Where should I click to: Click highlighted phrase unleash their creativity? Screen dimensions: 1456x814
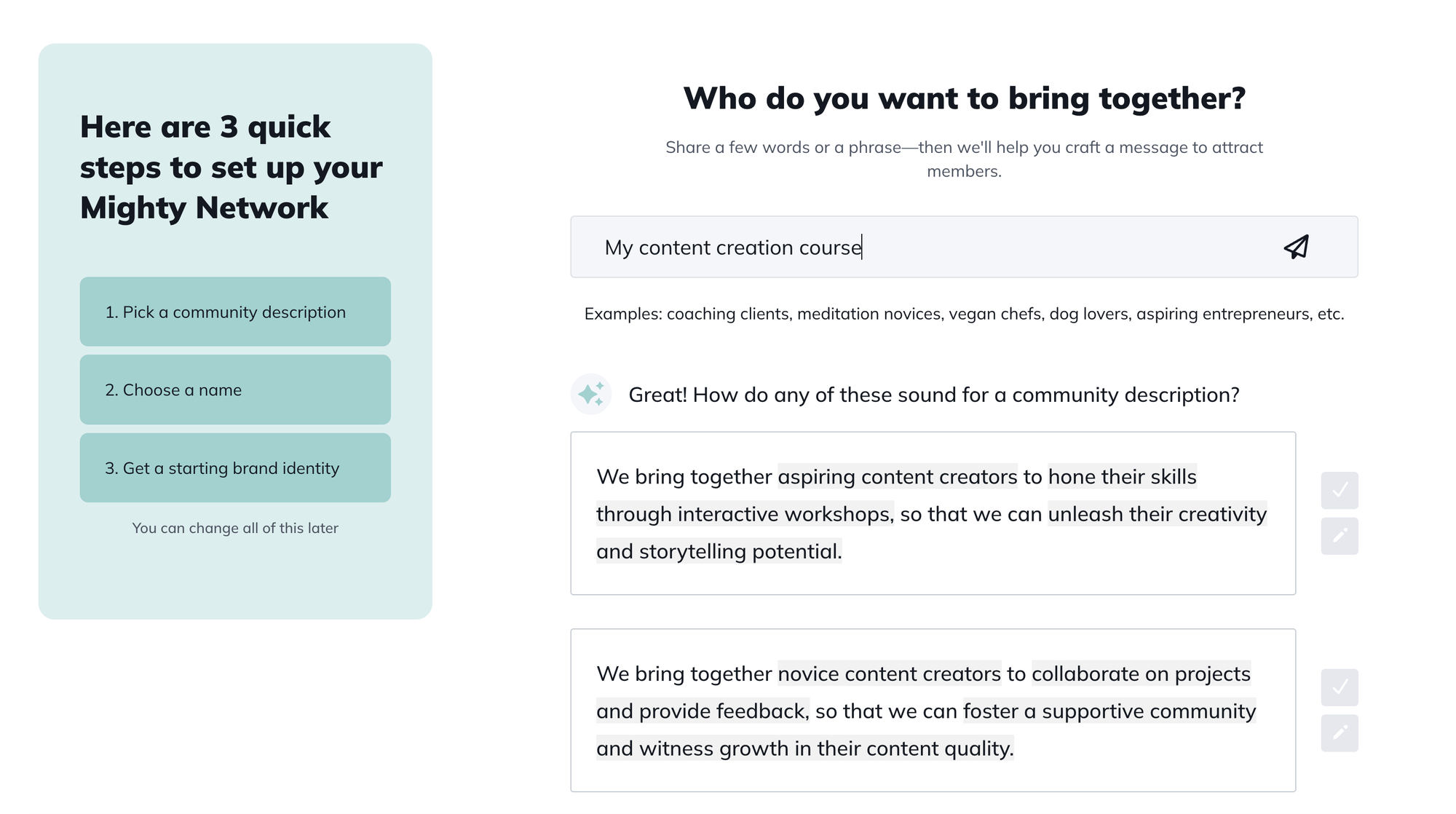click(x=1157, y=514)
